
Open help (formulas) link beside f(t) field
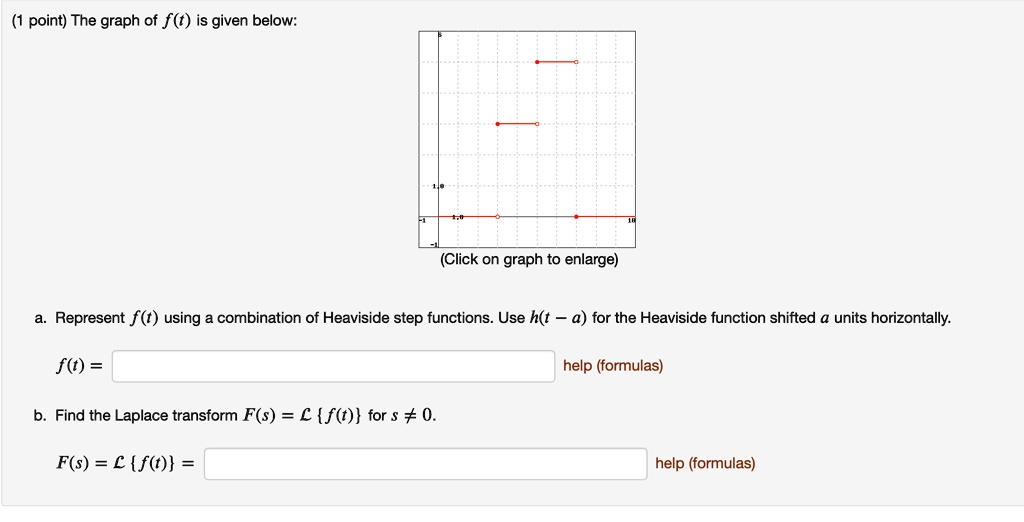coord(613,366)
